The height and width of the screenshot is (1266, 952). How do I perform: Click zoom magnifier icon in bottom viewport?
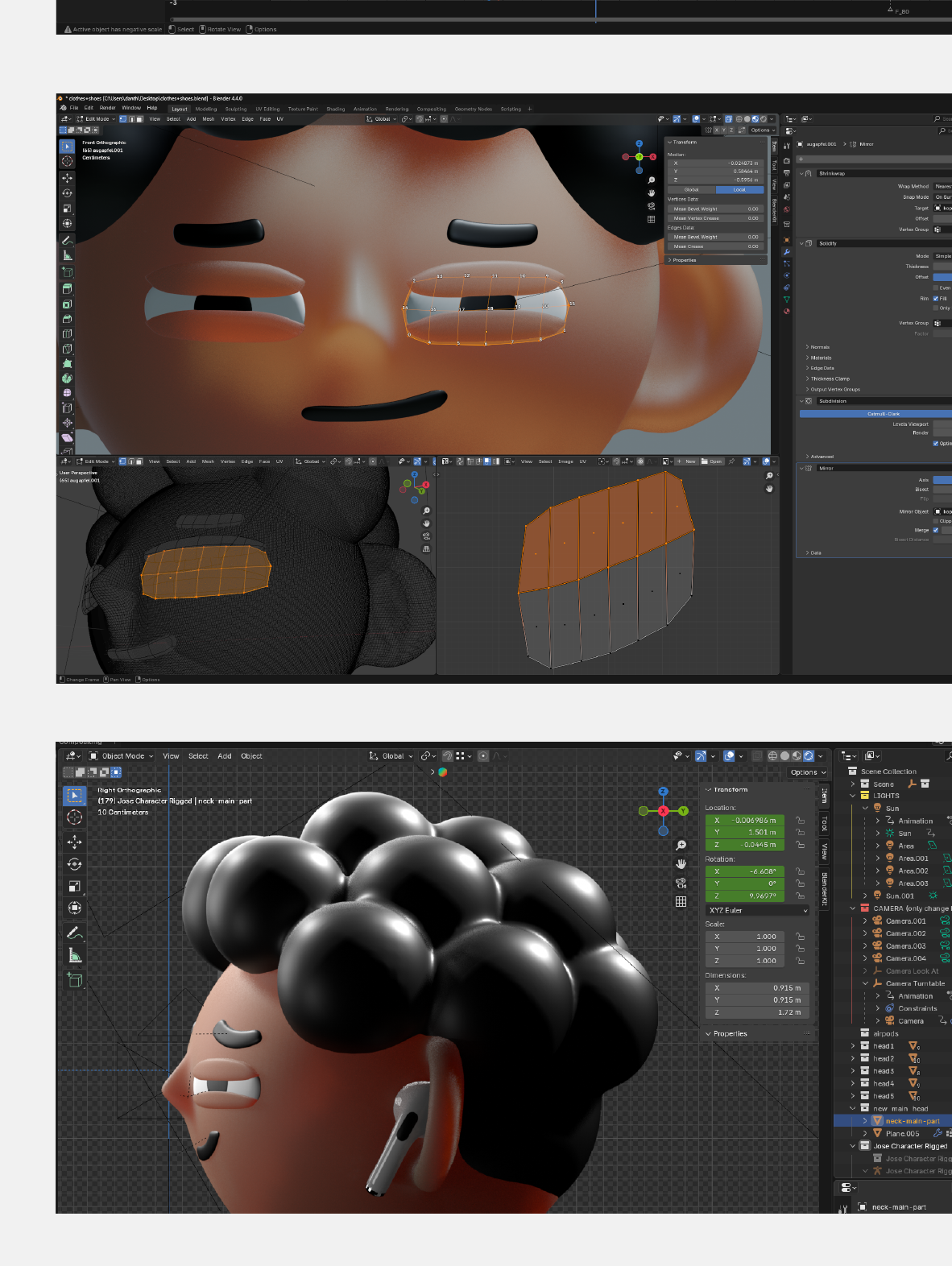[681, 845]
